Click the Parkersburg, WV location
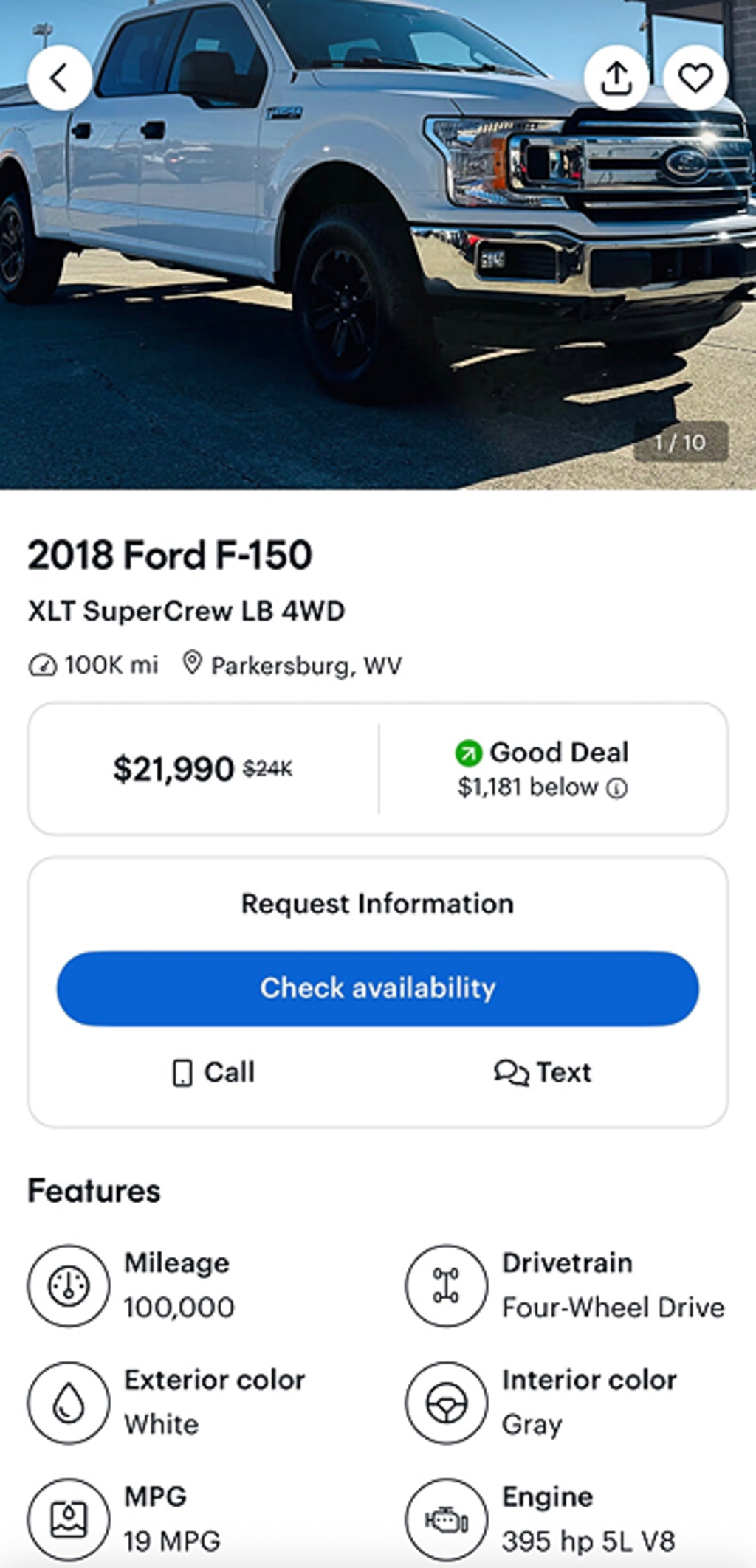756x1568 pixels. pyautogui.click(x=306, y=666)
